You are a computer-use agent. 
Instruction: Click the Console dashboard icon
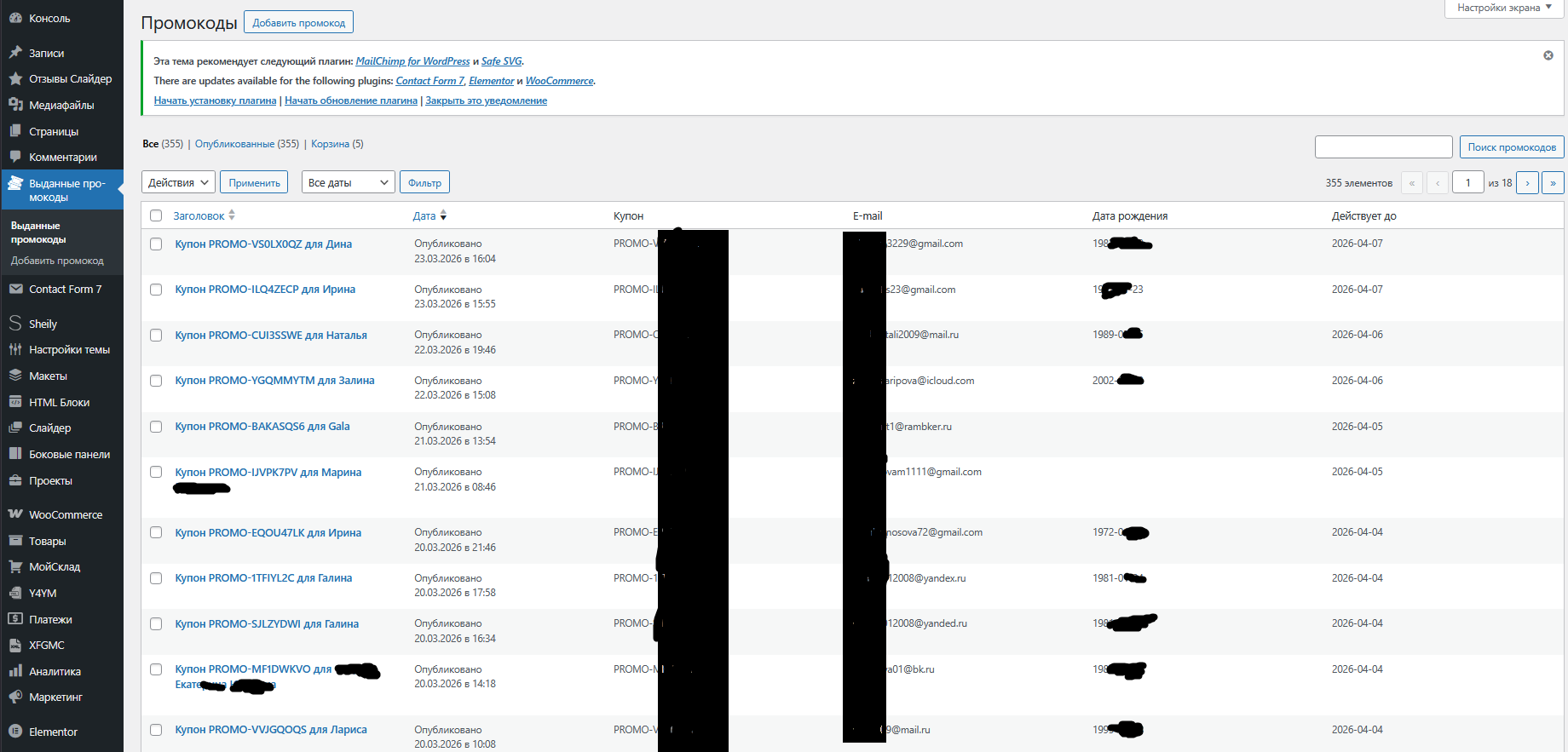(x=15, y=18)
